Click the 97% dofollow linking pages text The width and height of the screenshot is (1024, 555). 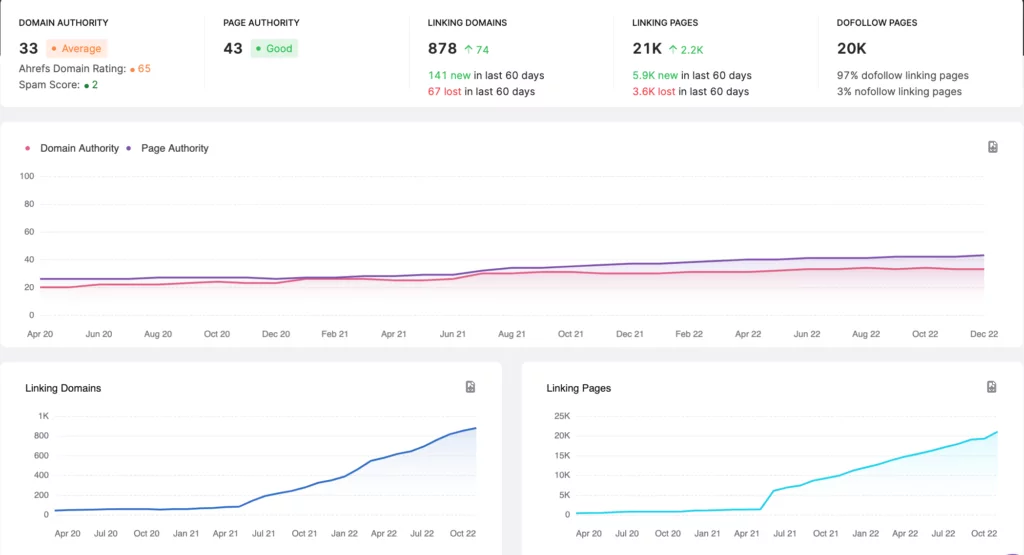point(902,75)
